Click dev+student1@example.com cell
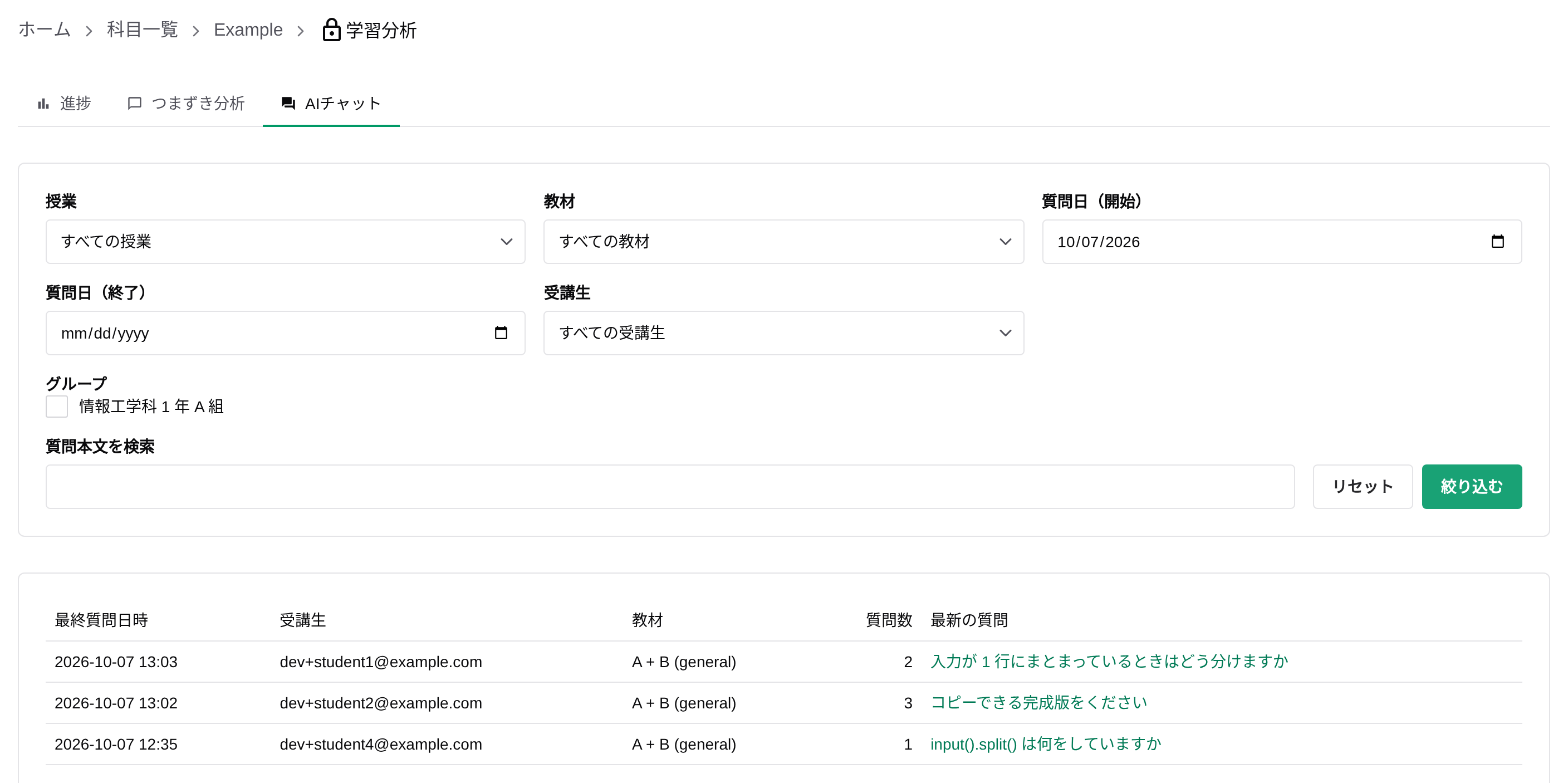Image resolution: width=1568 pixels, height=783 pixels. [x=380, y=662]
